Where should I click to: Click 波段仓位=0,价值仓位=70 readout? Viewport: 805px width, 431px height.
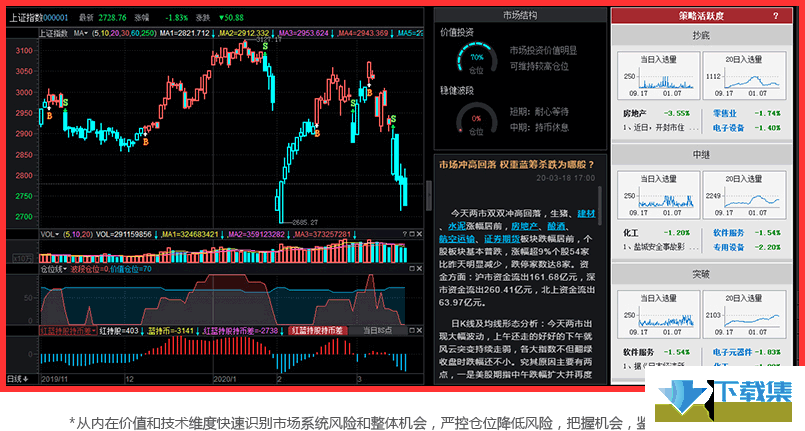coord(111,269)
